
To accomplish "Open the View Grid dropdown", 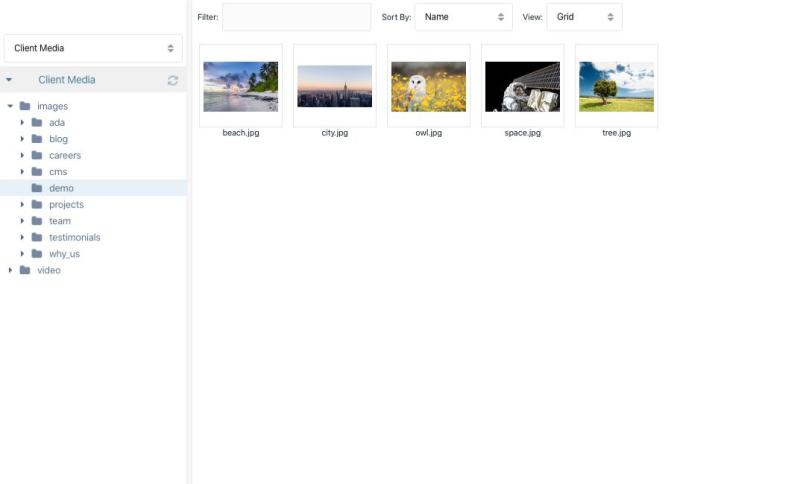I will coord(584,17).
